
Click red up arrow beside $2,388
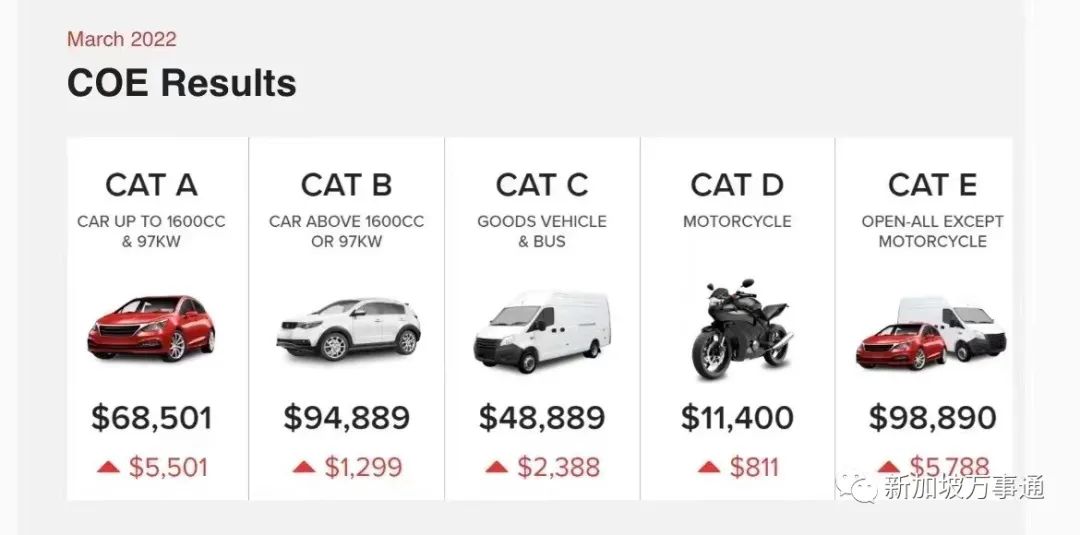click(x=497, y=467)
